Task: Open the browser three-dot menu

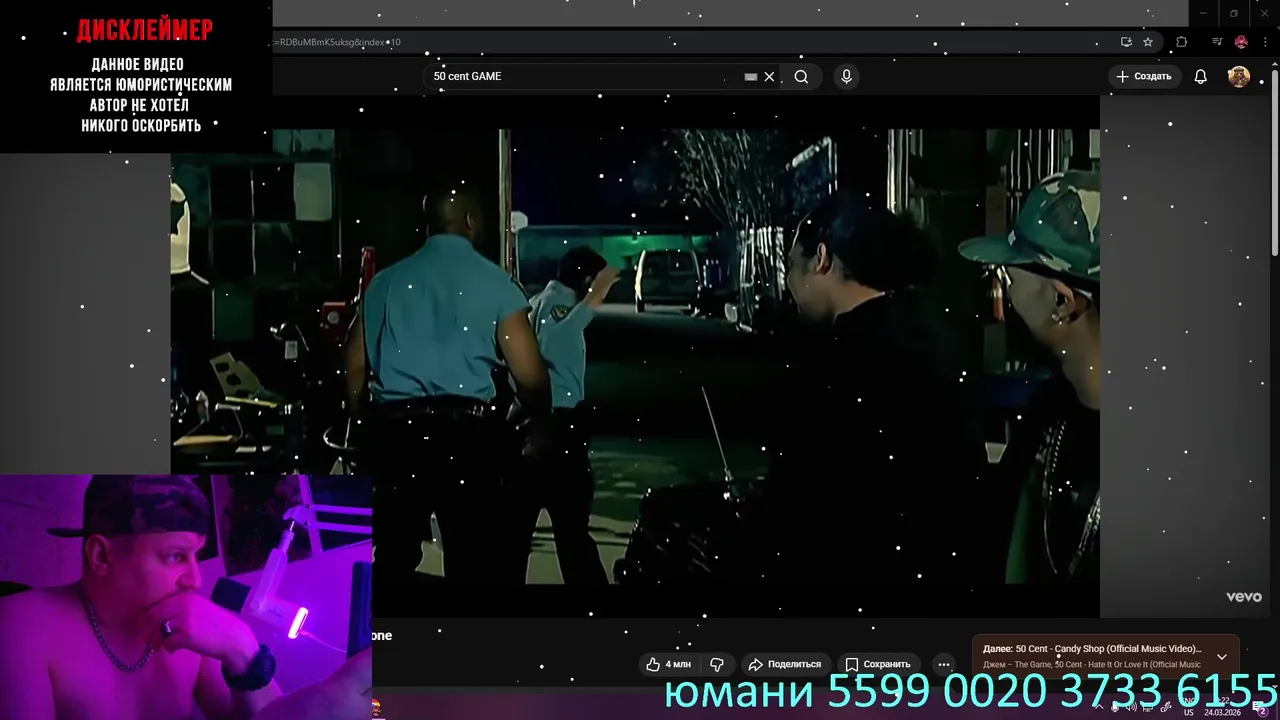Action: coord(1265,42)
